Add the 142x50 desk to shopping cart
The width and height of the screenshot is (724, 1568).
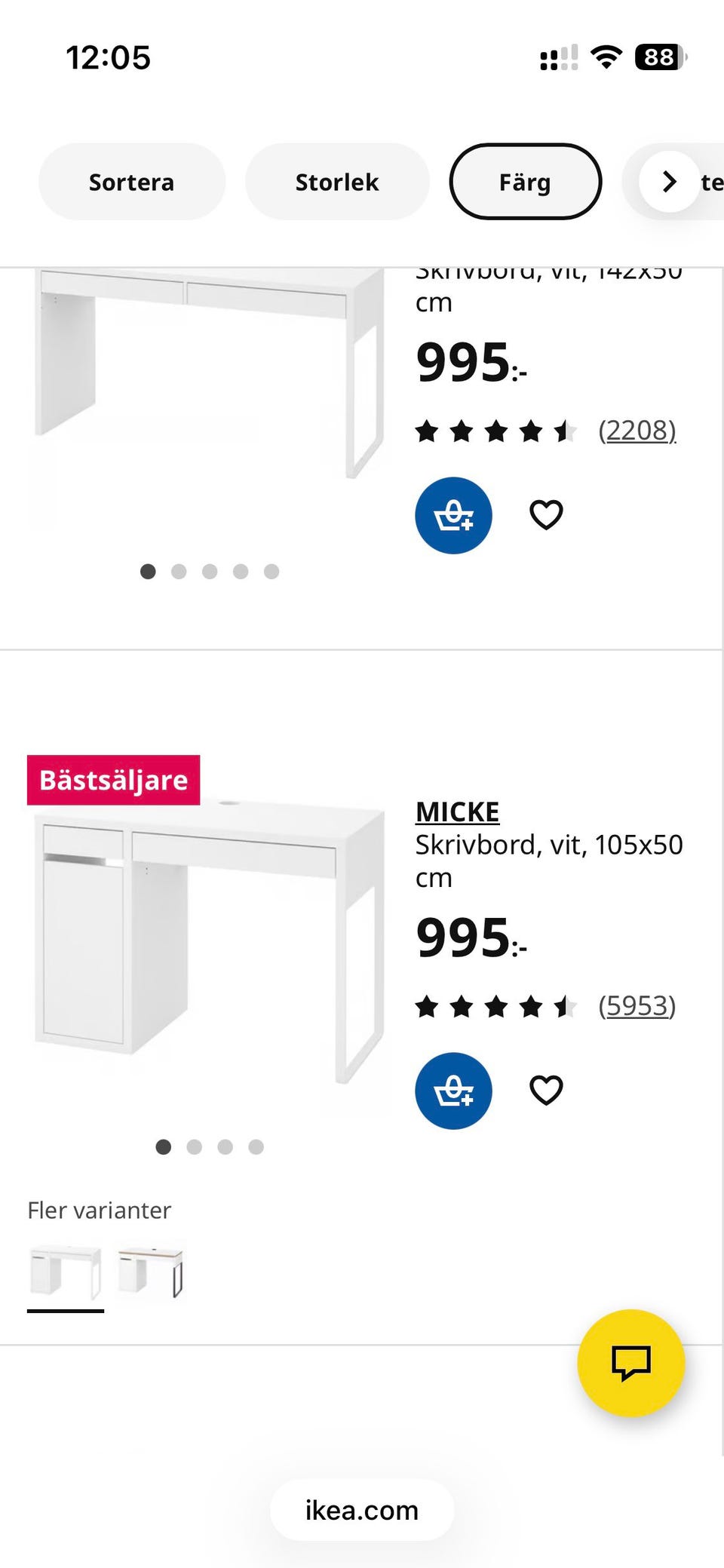pyautogui.click(x=453, y=516)
